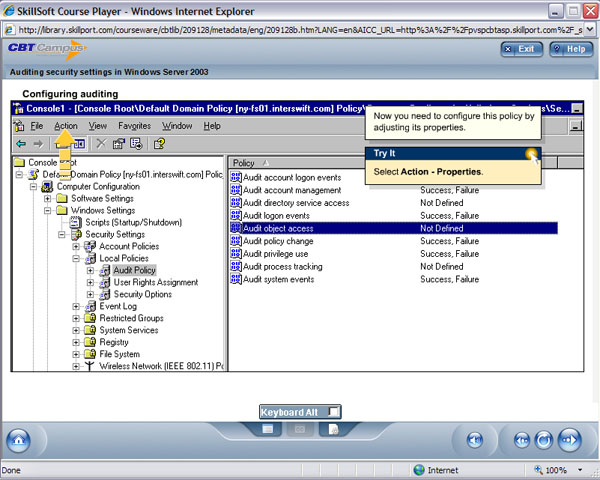The height and width of the screenshot is (480, 600).
Task: Click the Back arrow in console toolbar
Action: (x=22, y=144)
